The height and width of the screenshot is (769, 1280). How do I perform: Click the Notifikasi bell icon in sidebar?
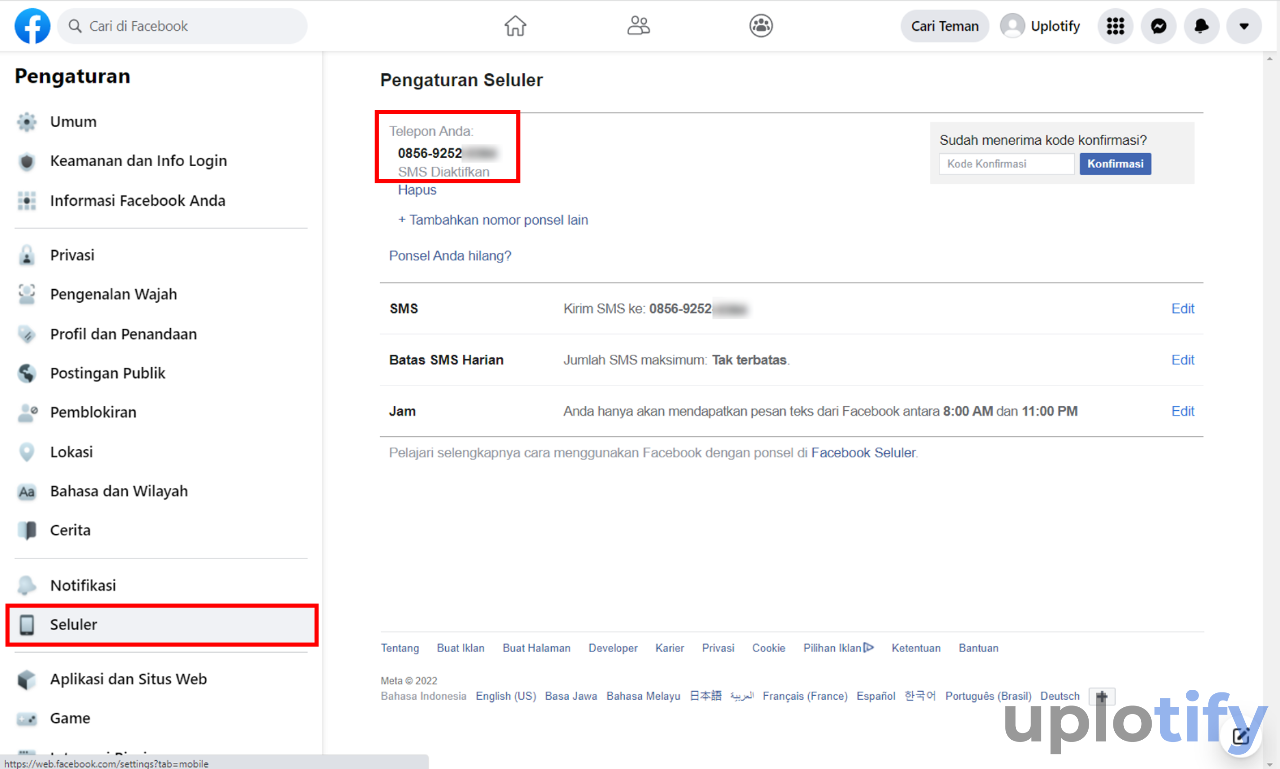tap(27, 586)
